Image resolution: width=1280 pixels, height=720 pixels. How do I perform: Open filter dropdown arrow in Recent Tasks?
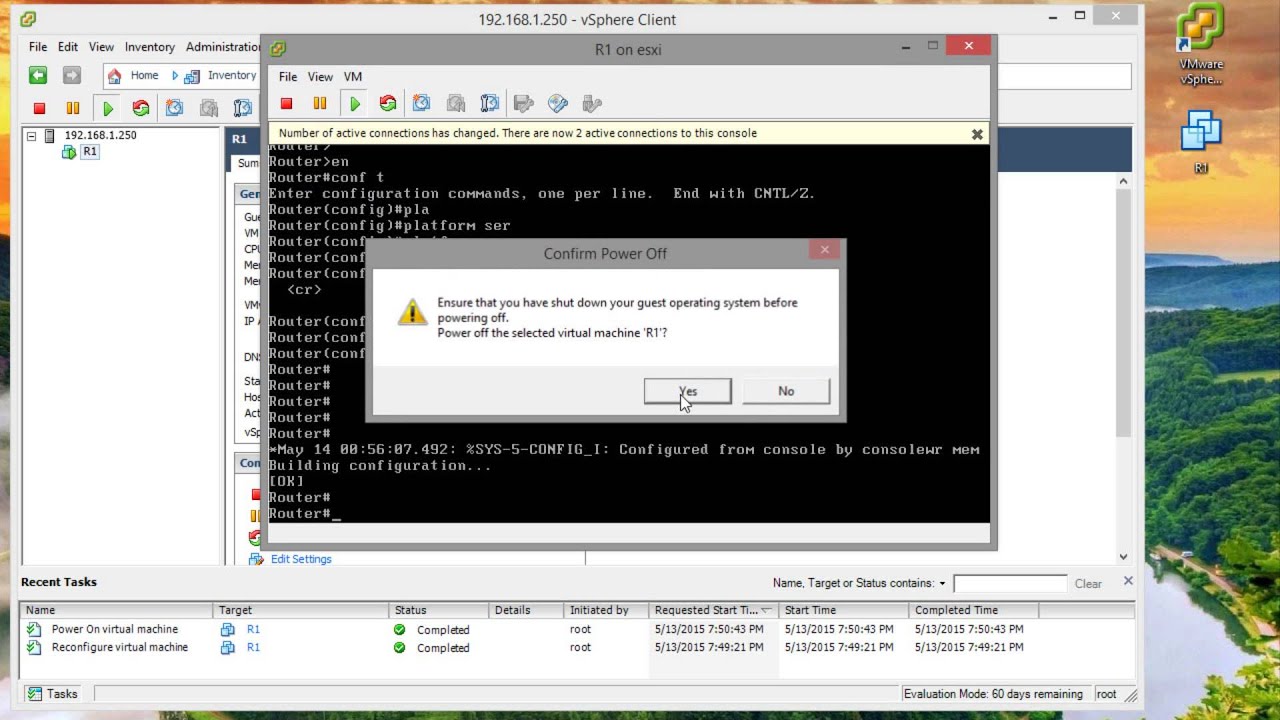[x=942, y=584]
